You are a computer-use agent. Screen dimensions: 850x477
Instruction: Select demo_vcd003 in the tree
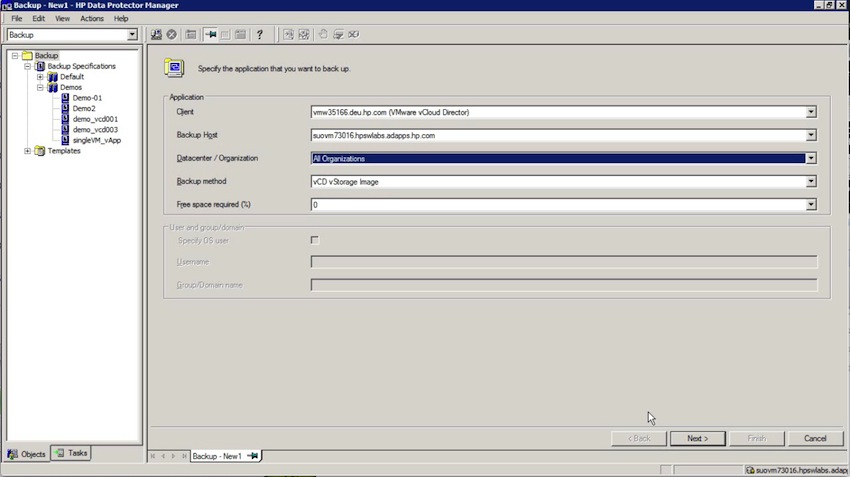[x=95, y=130]
